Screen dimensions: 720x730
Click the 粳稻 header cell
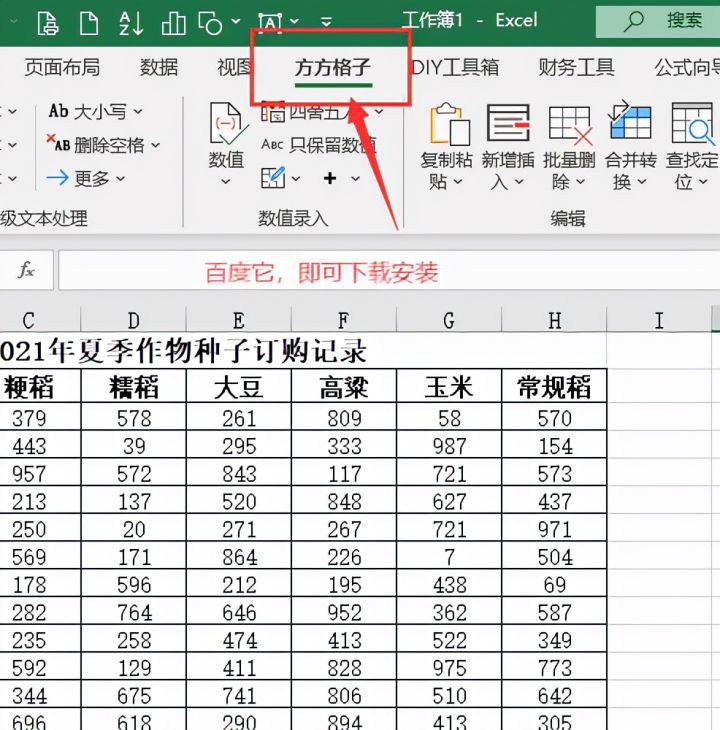[40, 386]
